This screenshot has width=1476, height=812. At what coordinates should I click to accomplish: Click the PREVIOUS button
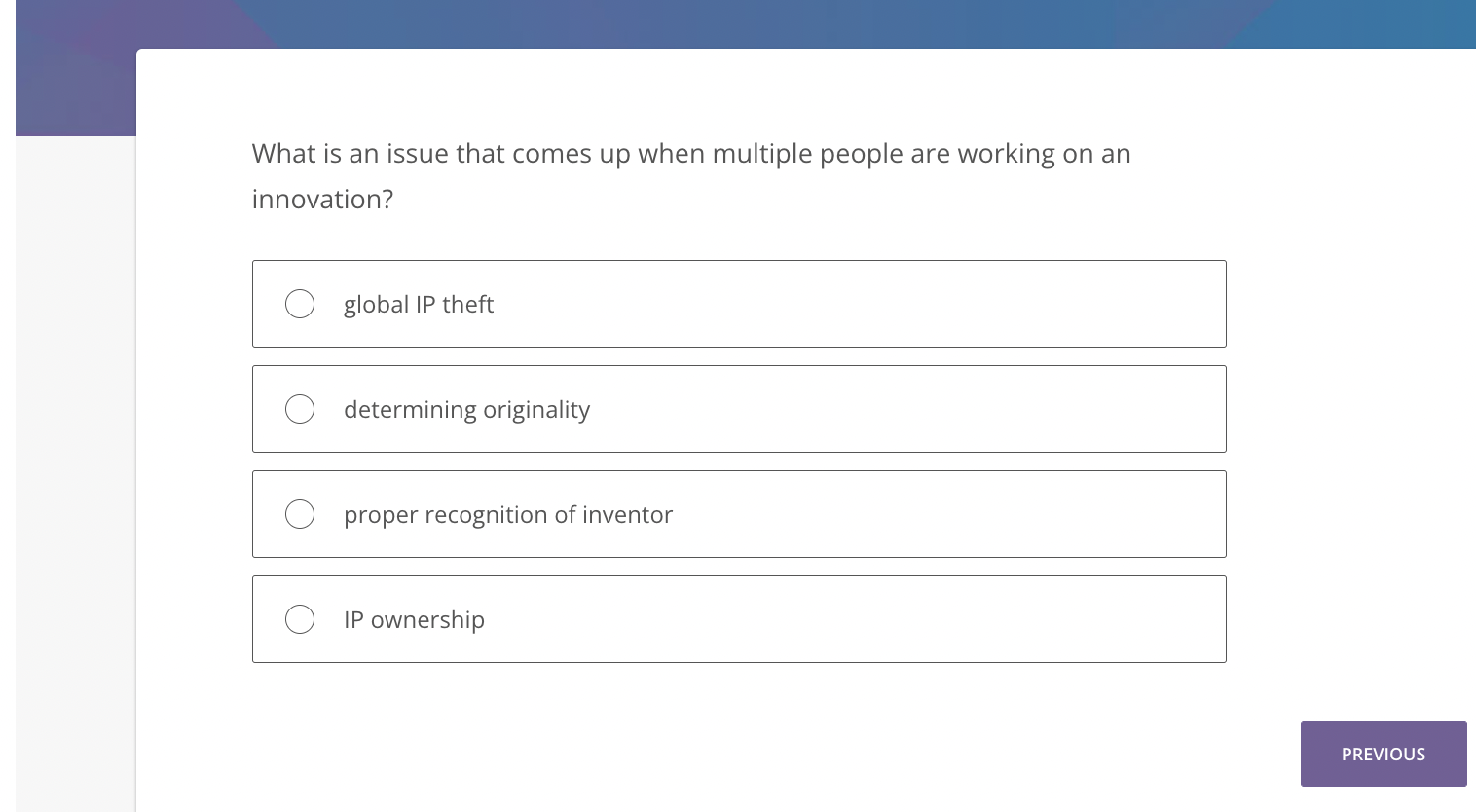[1384, 754]
